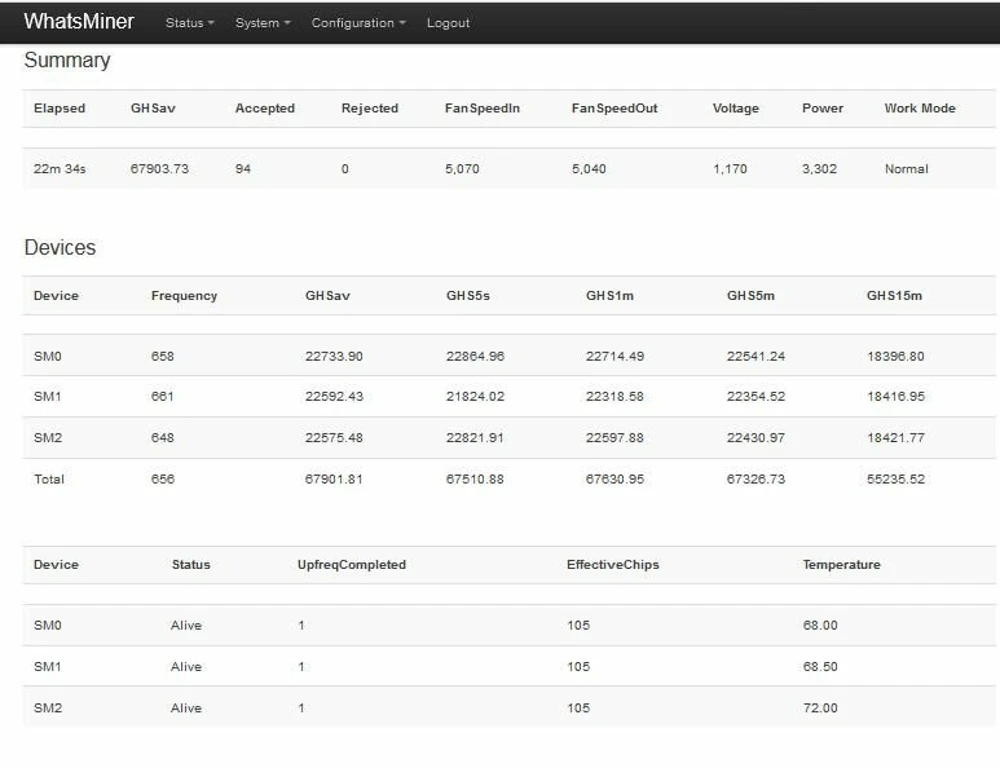Select SM1 GHS5s value 21824.02
1000x768 pixels.
[475, 397]
